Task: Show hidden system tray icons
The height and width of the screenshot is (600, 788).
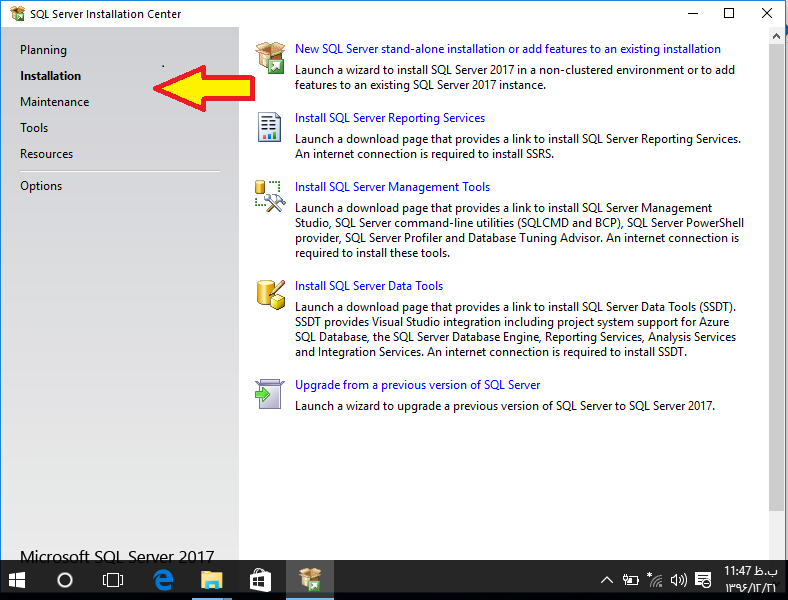Action: tap(606, 580)
